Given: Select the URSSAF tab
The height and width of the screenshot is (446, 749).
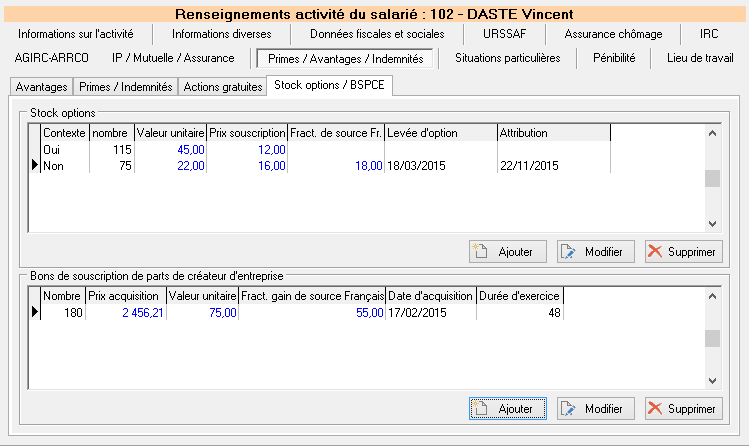Looking at the screenshot, I should tap(502, 33).
